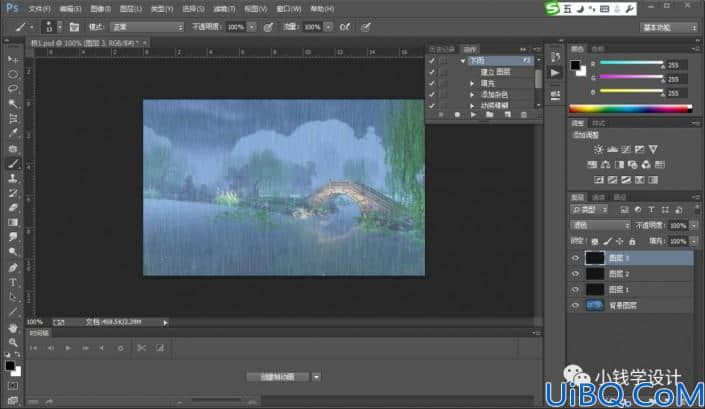Select the Lasso tool

click(13, 89)
